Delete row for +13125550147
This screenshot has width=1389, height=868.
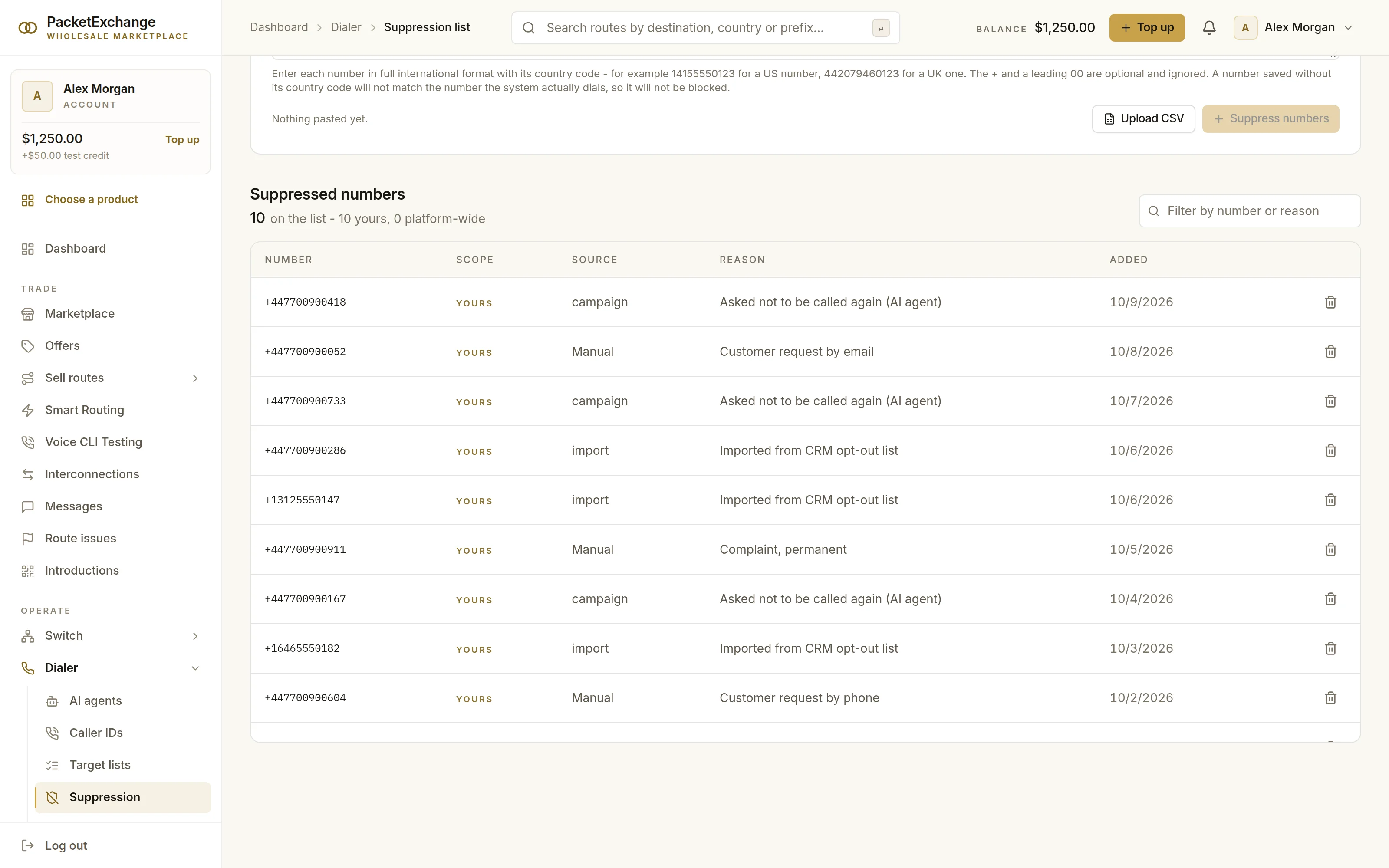point(1330,500)
